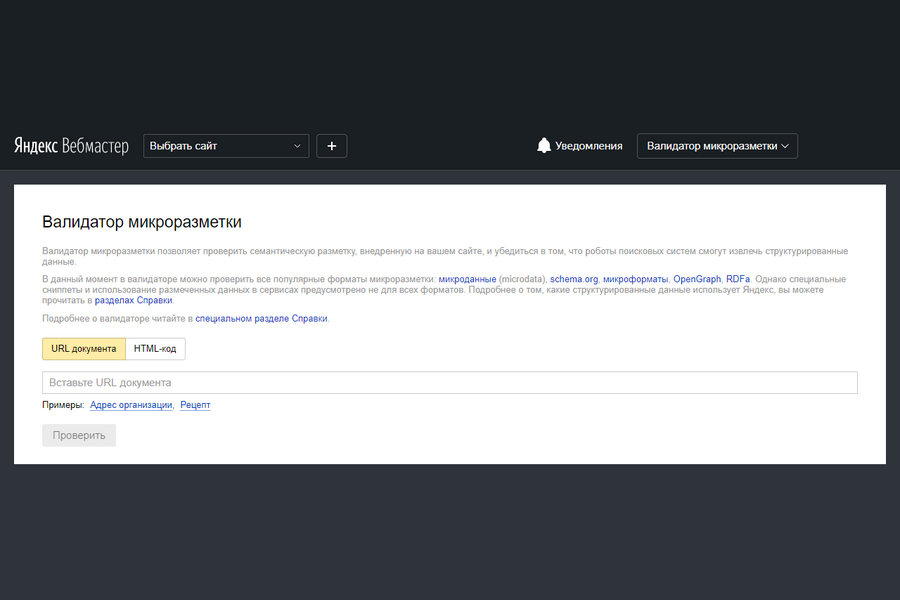This screenshot has height=600, width=900.
Task: Follow the микроформаты link
Action: pos(635,279)
